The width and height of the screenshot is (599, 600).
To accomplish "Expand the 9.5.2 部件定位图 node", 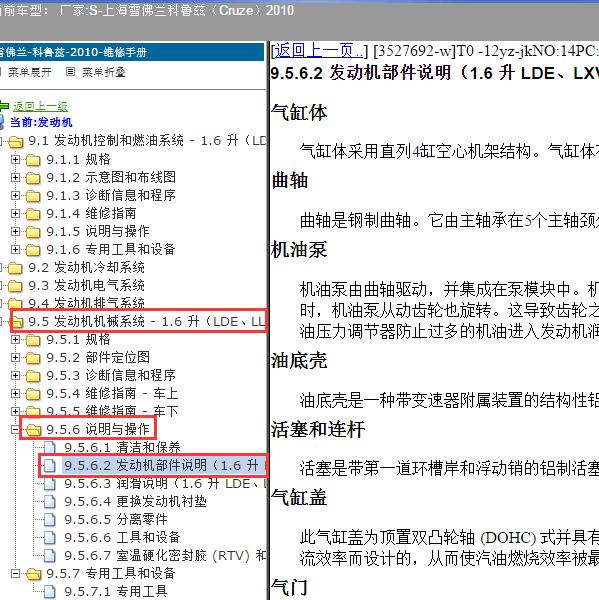I will click(x=15, y=357).
